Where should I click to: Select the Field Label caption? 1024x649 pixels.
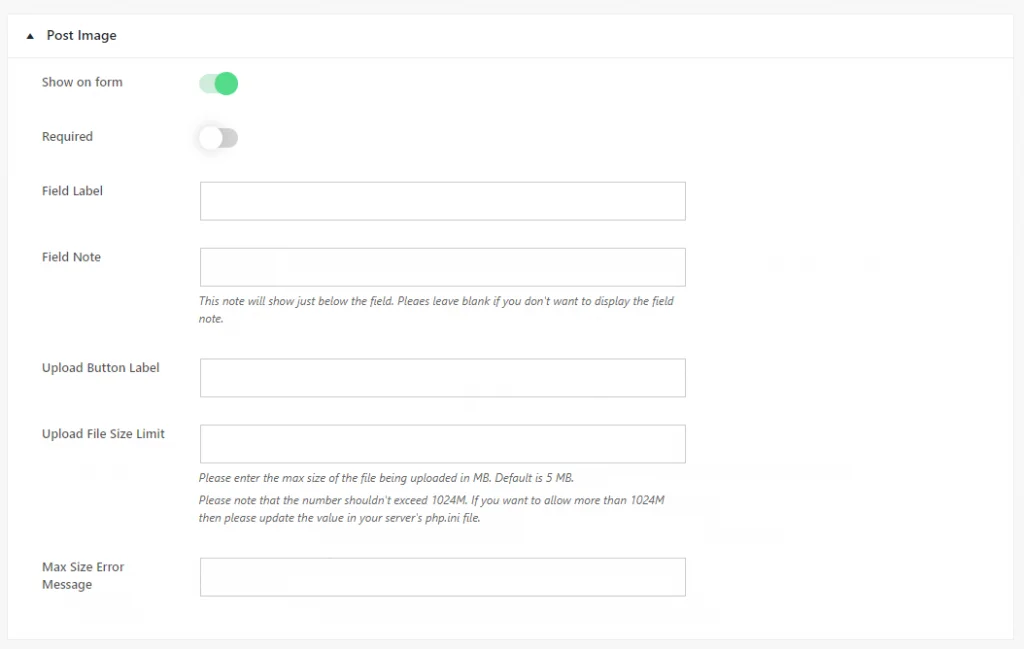click(x=72, y=191)
